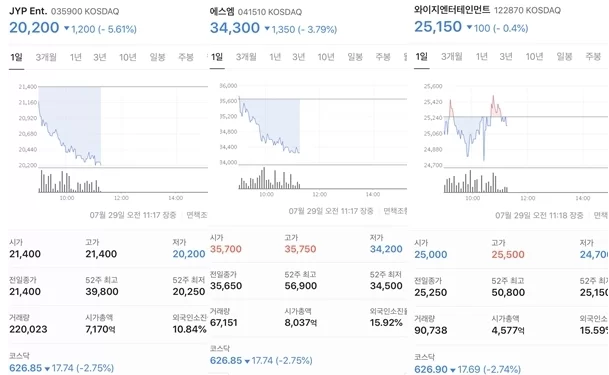Open the 3개월 tab for 와이지엔터테인먼트
This screenshot has height=375, width=609.
[x=451, y=57]
